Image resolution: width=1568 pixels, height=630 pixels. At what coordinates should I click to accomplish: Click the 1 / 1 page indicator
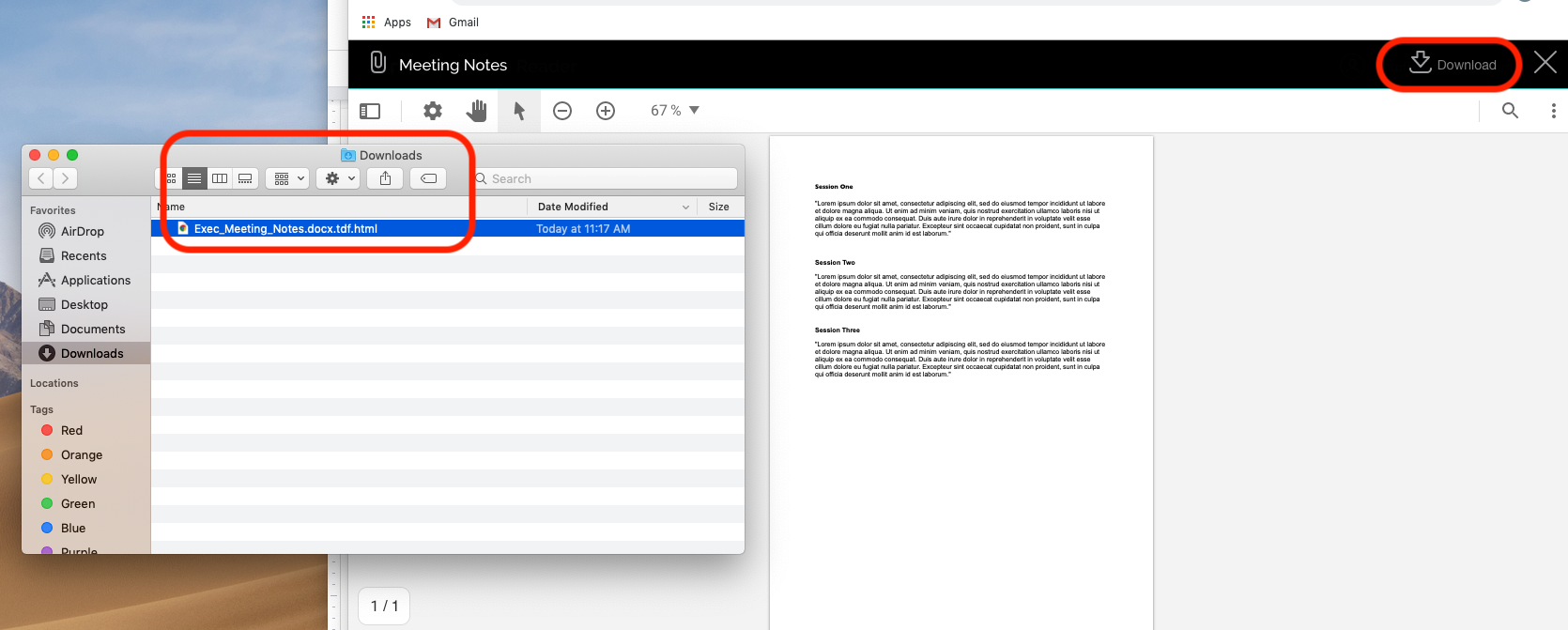(384, 606)
